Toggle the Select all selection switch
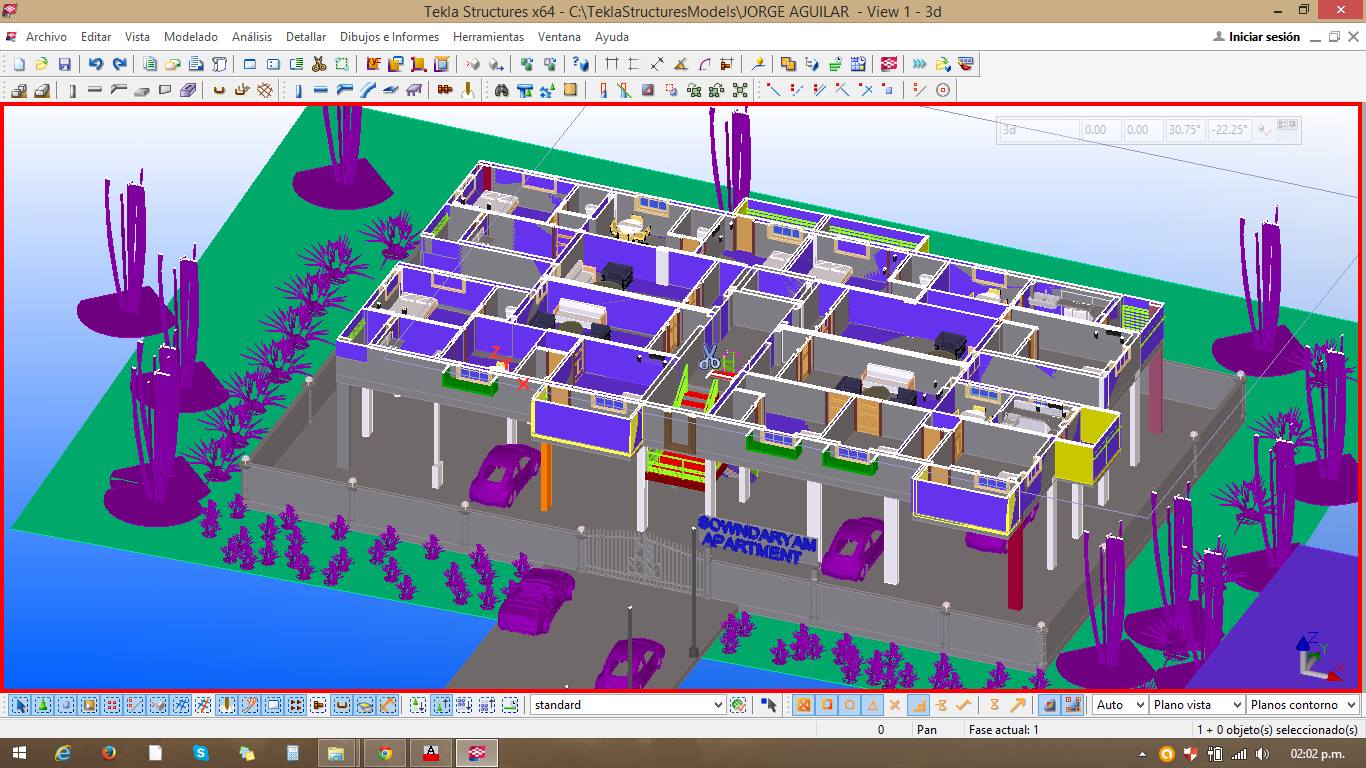Screen dimensions: 1366x768 coord(19,705)
